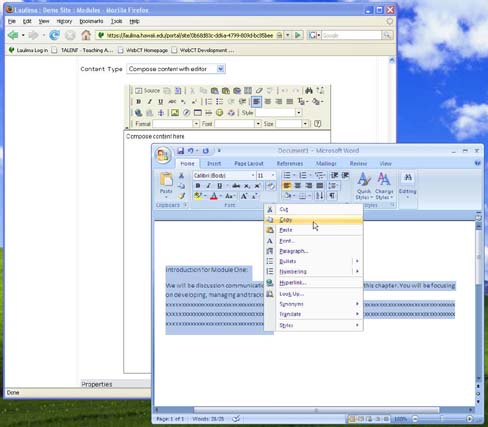Choose Cut in Word context menu
488x427 pixels.
click(313, 209)
